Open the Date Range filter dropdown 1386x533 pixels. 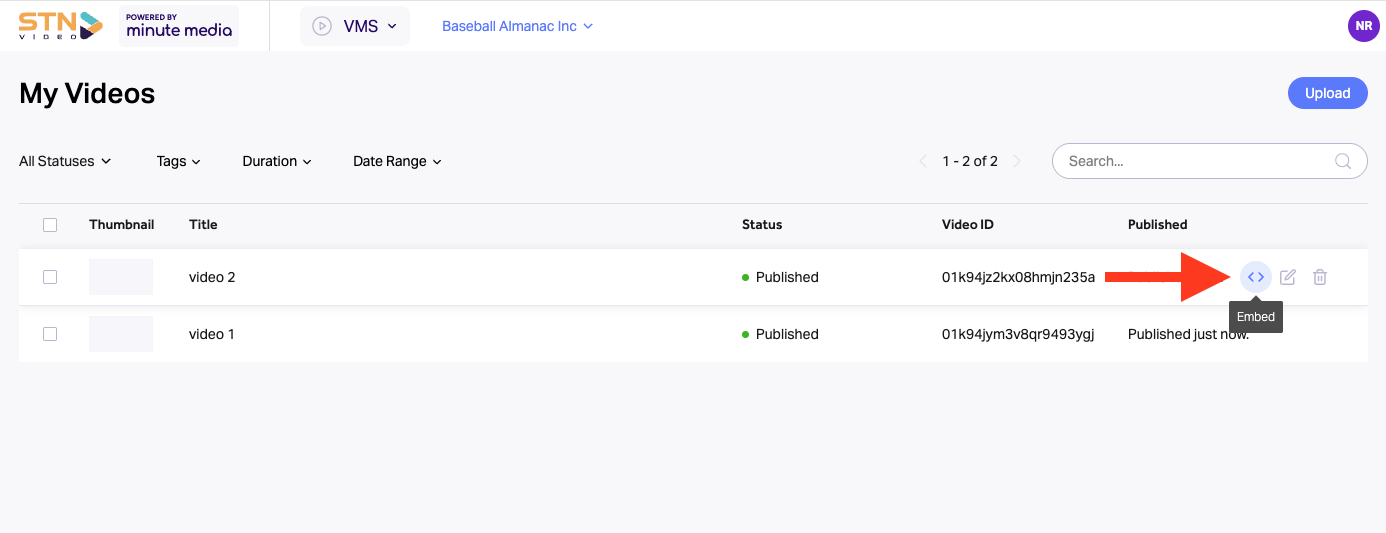pyautogui.click(x=397, y=161)
